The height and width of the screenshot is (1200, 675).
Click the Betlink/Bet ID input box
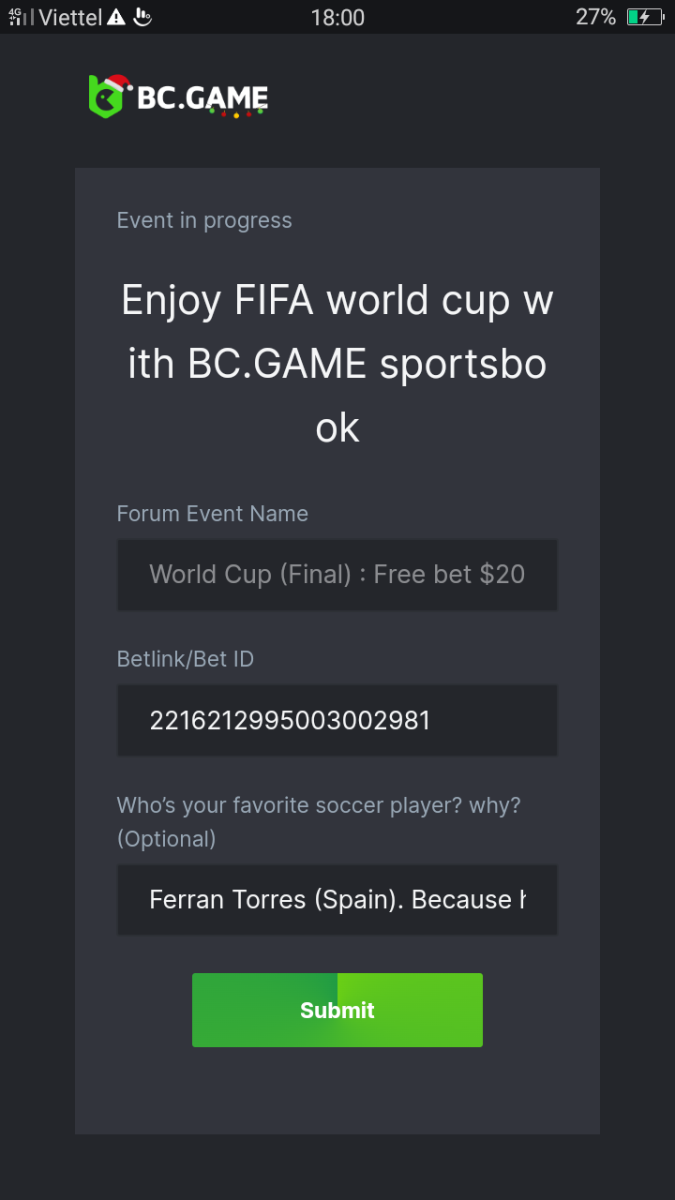click(x=337, y=720)
